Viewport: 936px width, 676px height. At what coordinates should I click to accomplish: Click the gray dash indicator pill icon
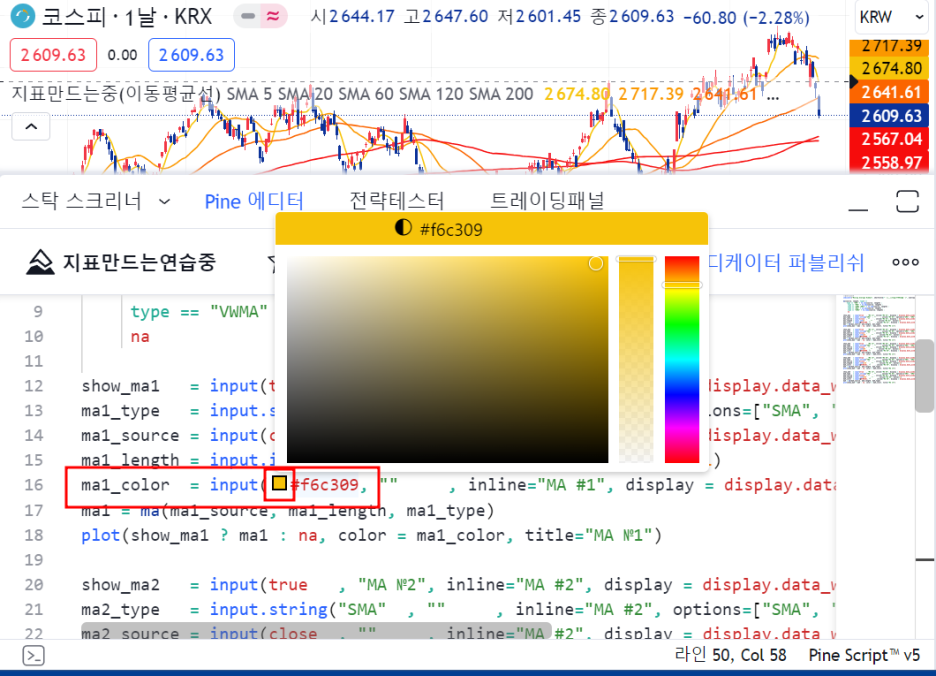coord(248,16)
